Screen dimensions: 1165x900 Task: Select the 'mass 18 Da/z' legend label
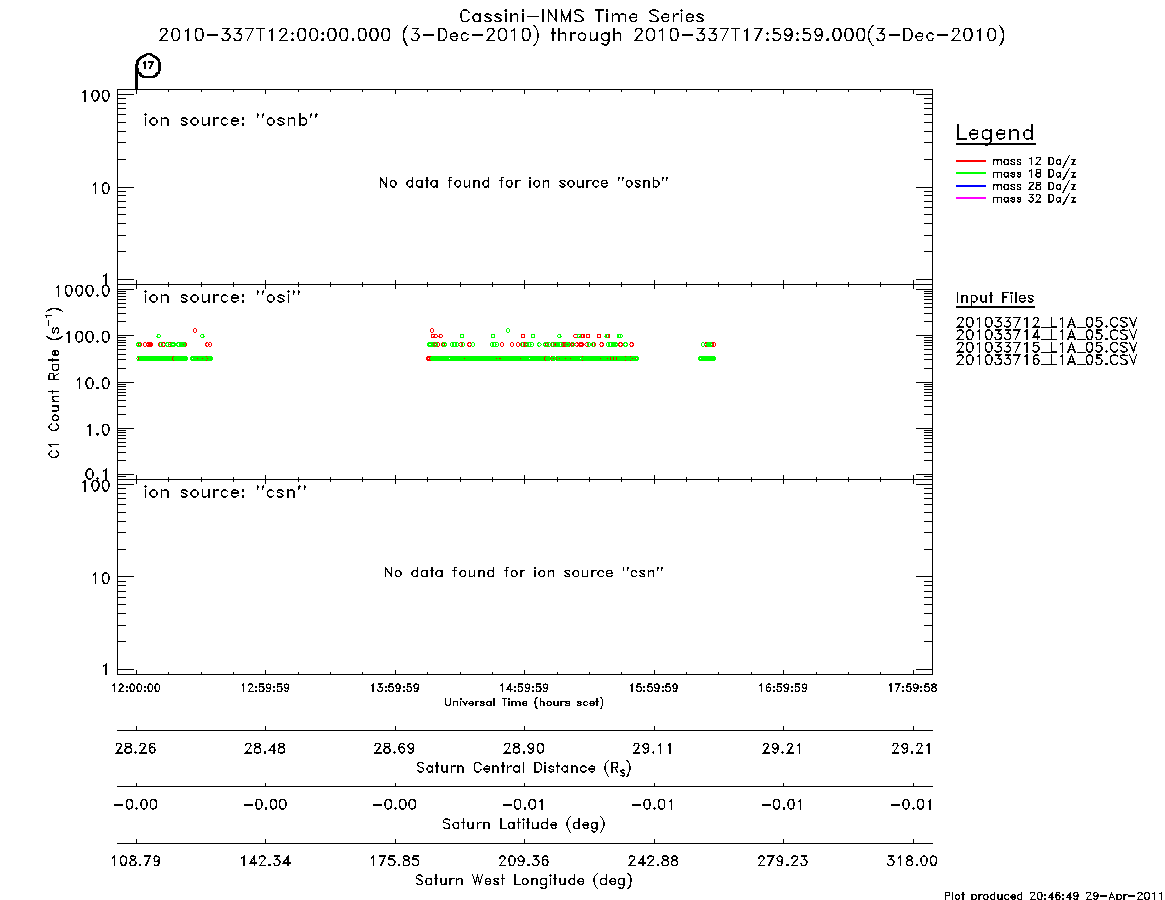point(1034,174)
